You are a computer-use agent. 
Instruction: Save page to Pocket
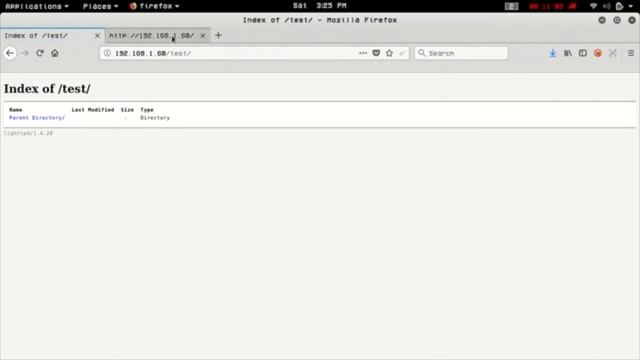click(x=376, y=53)
